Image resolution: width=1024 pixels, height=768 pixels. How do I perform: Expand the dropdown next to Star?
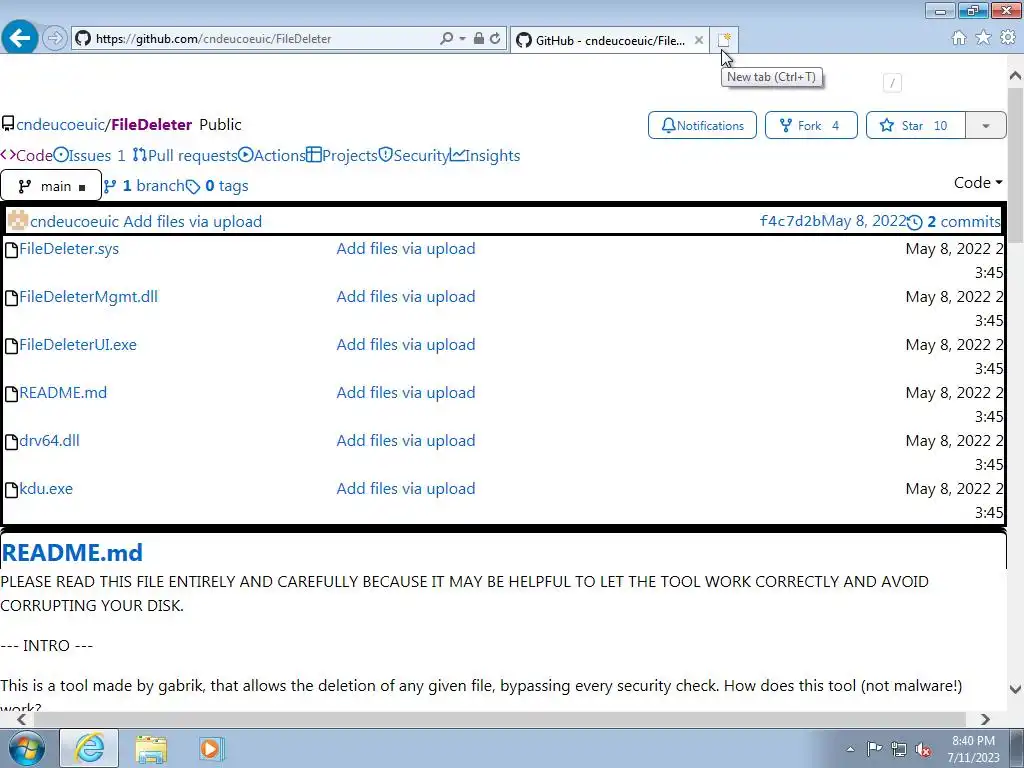(x=985, y=125)
